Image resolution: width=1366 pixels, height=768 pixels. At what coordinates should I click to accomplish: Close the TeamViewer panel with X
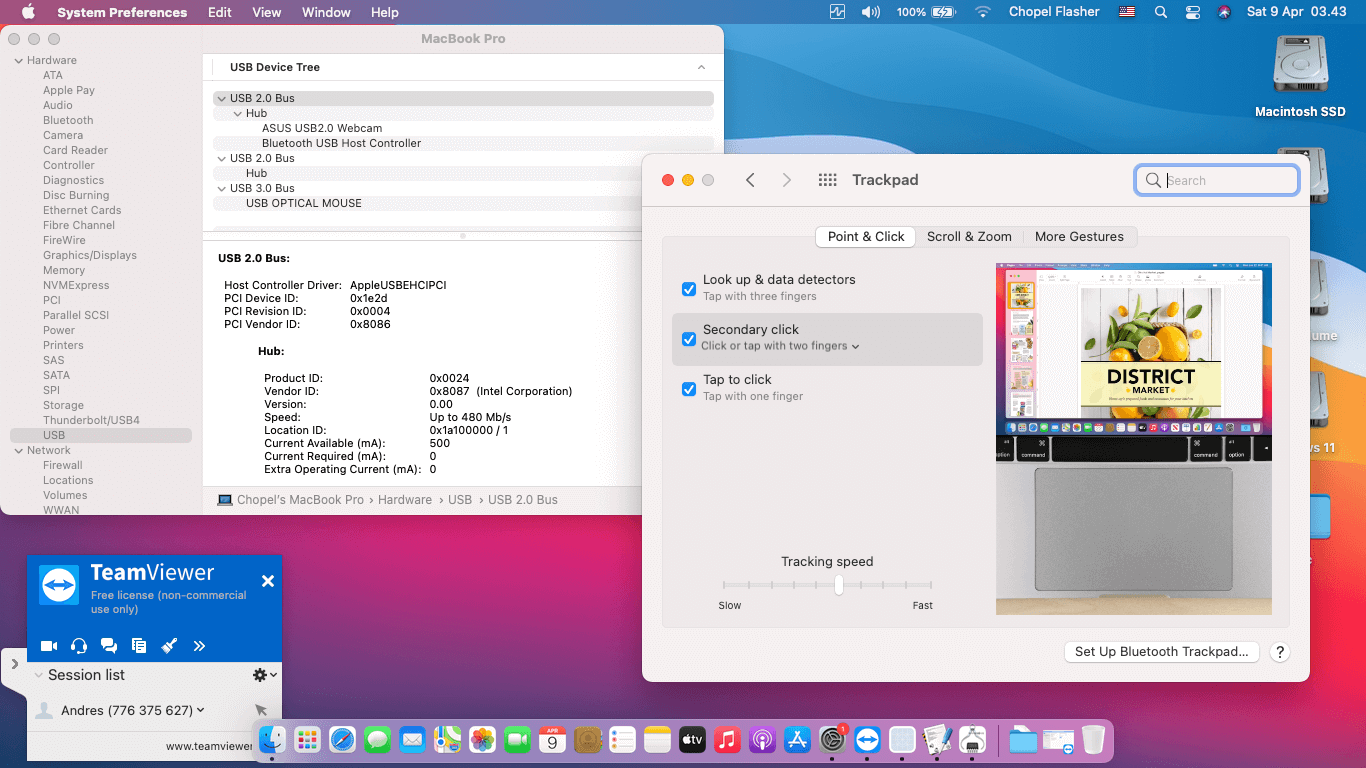pyautogui.click(x=268, y=581)
